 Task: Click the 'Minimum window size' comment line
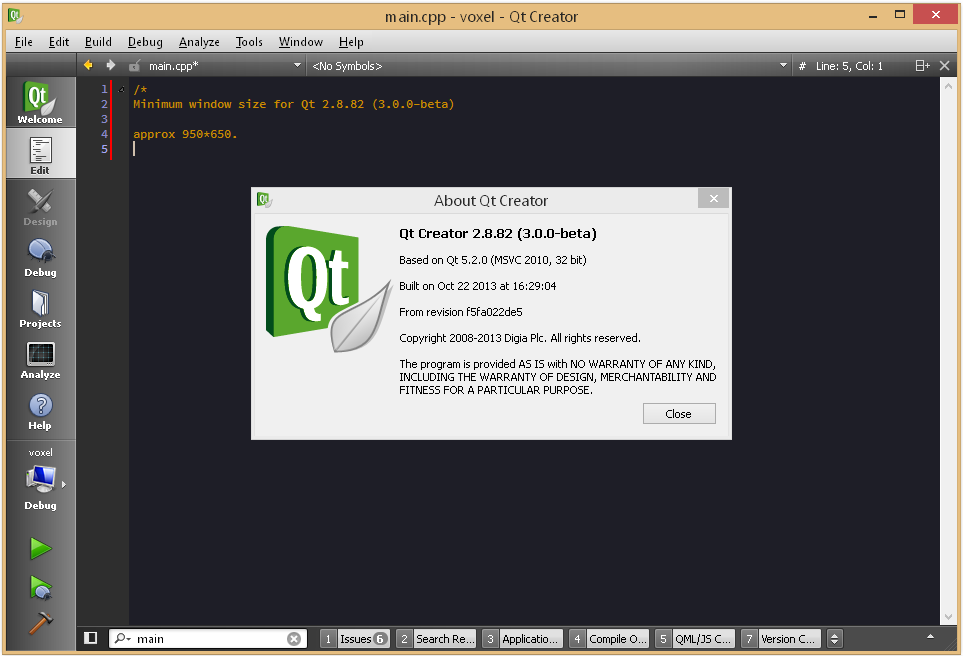[x=294, y=104]
